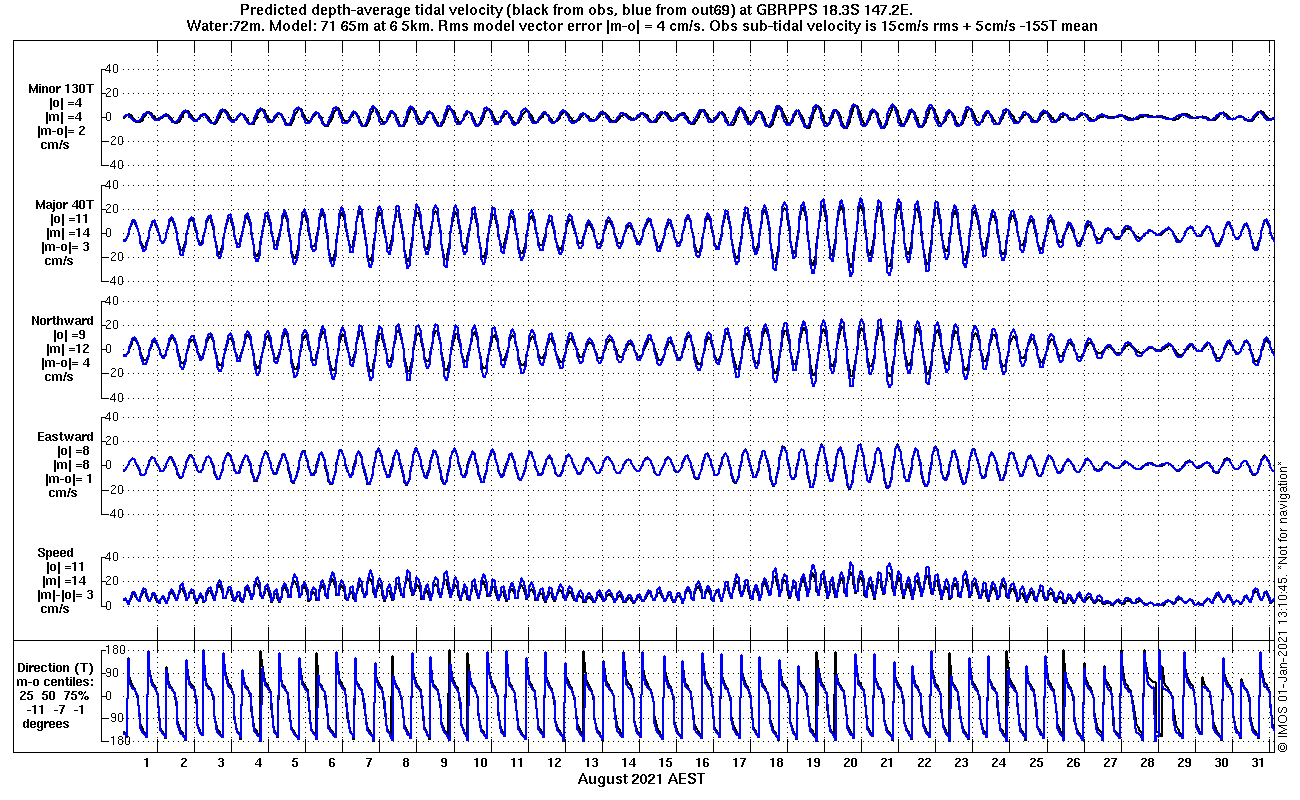This screenshot has width=1300, height=800.
Task: Select the 'Speed' panel label
Action: (55, 553)
